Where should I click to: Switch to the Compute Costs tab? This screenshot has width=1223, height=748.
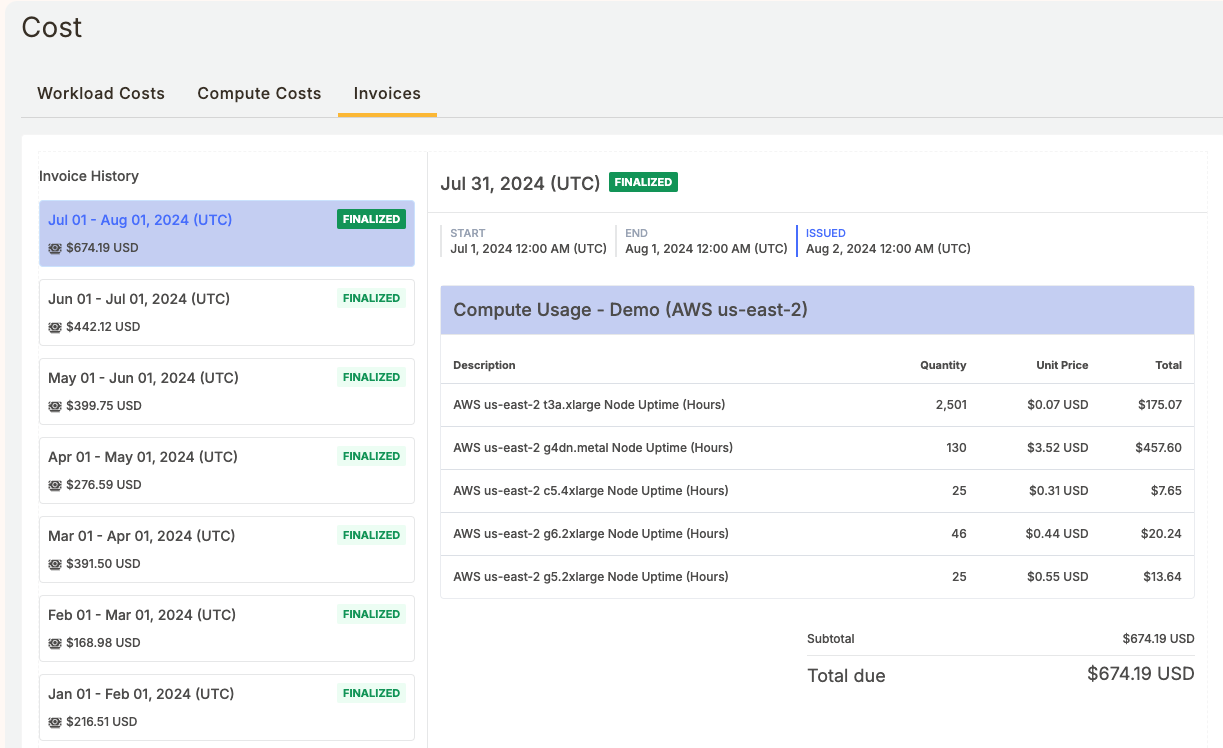[x=259, y=93]
